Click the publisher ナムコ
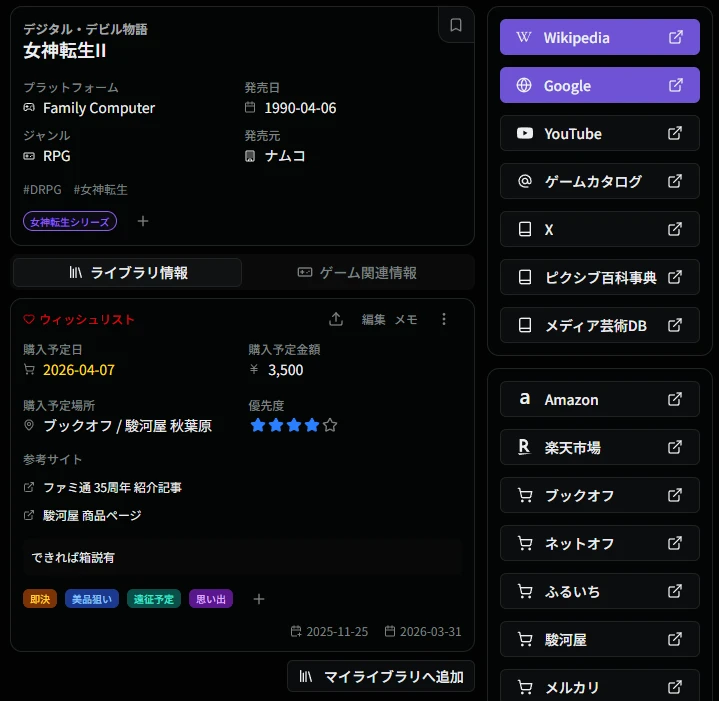The width and height of the screenshot is (719, 701). (285, 156)
